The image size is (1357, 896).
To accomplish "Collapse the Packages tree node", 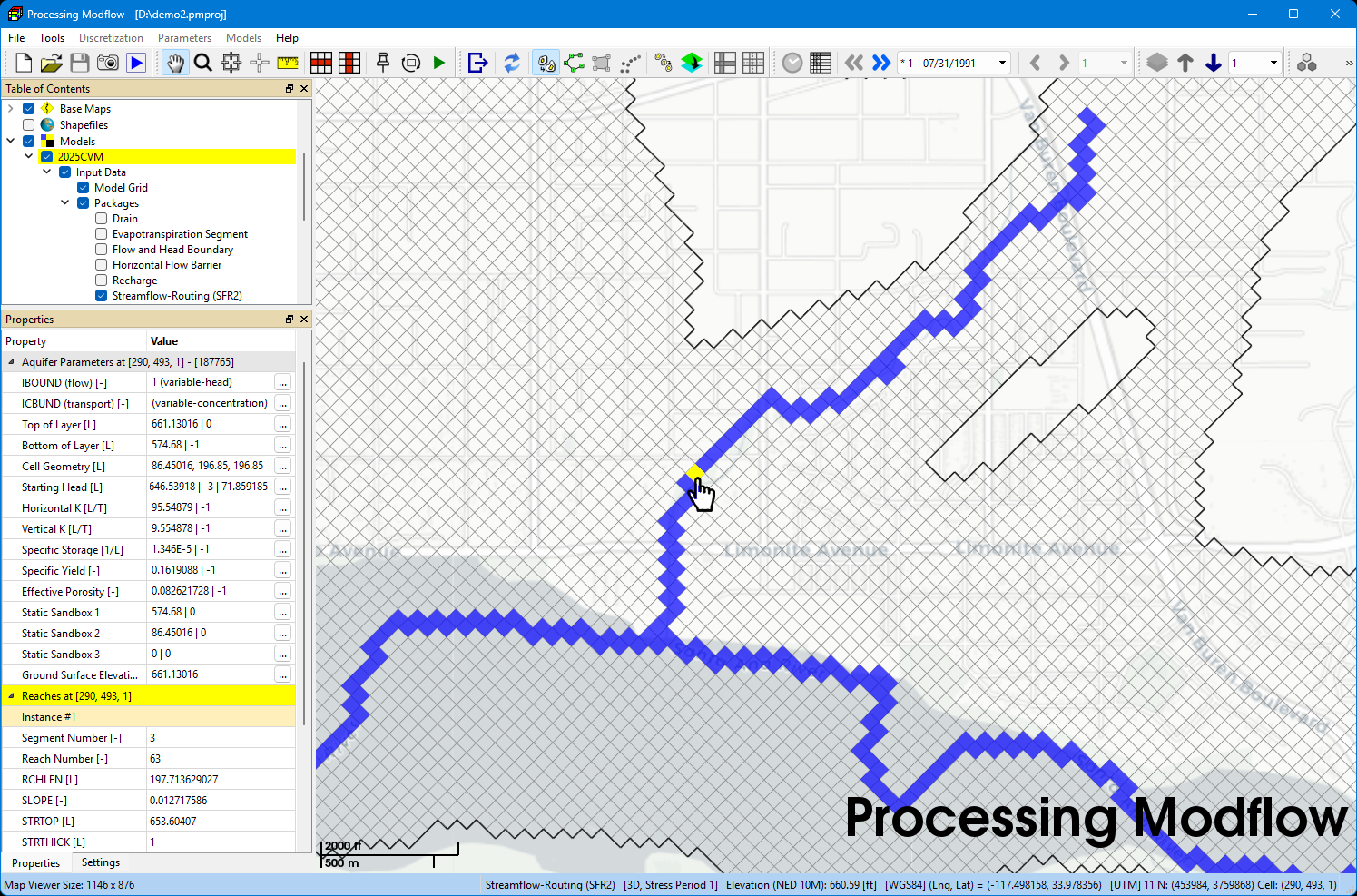I will pos(65,203).
